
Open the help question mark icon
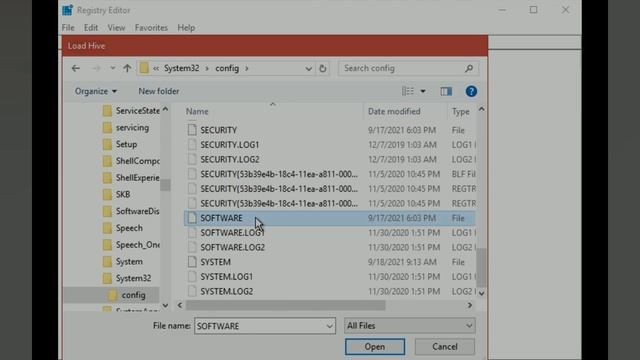click(471, 91)
